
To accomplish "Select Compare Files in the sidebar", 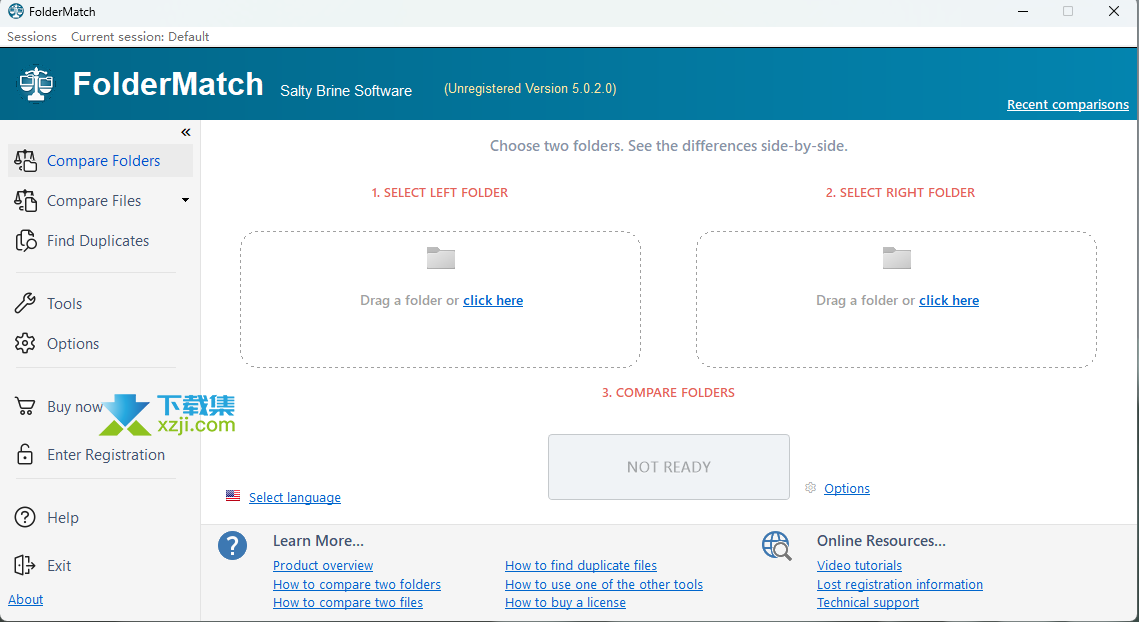I will tap(94, 201).
